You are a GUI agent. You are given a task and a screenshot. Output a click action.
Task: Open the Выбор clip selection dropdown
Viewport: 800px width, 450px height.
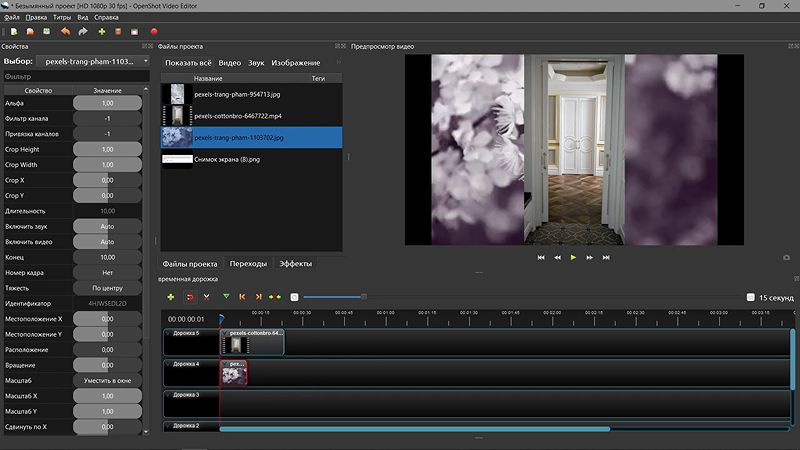pyautogui.click(x=93, y=61)
